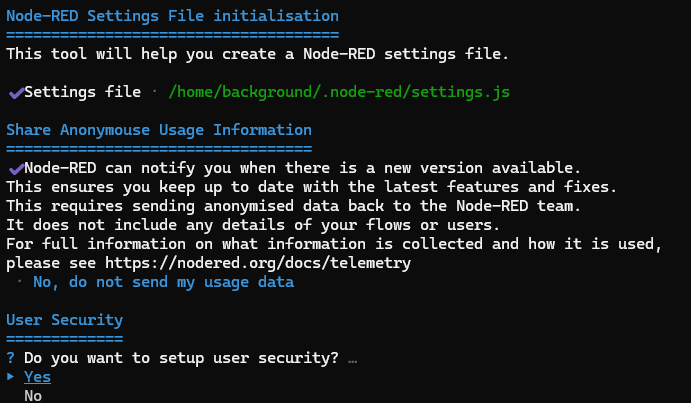
Task: Select Yes for user security setup
Action: coord(37,377)
